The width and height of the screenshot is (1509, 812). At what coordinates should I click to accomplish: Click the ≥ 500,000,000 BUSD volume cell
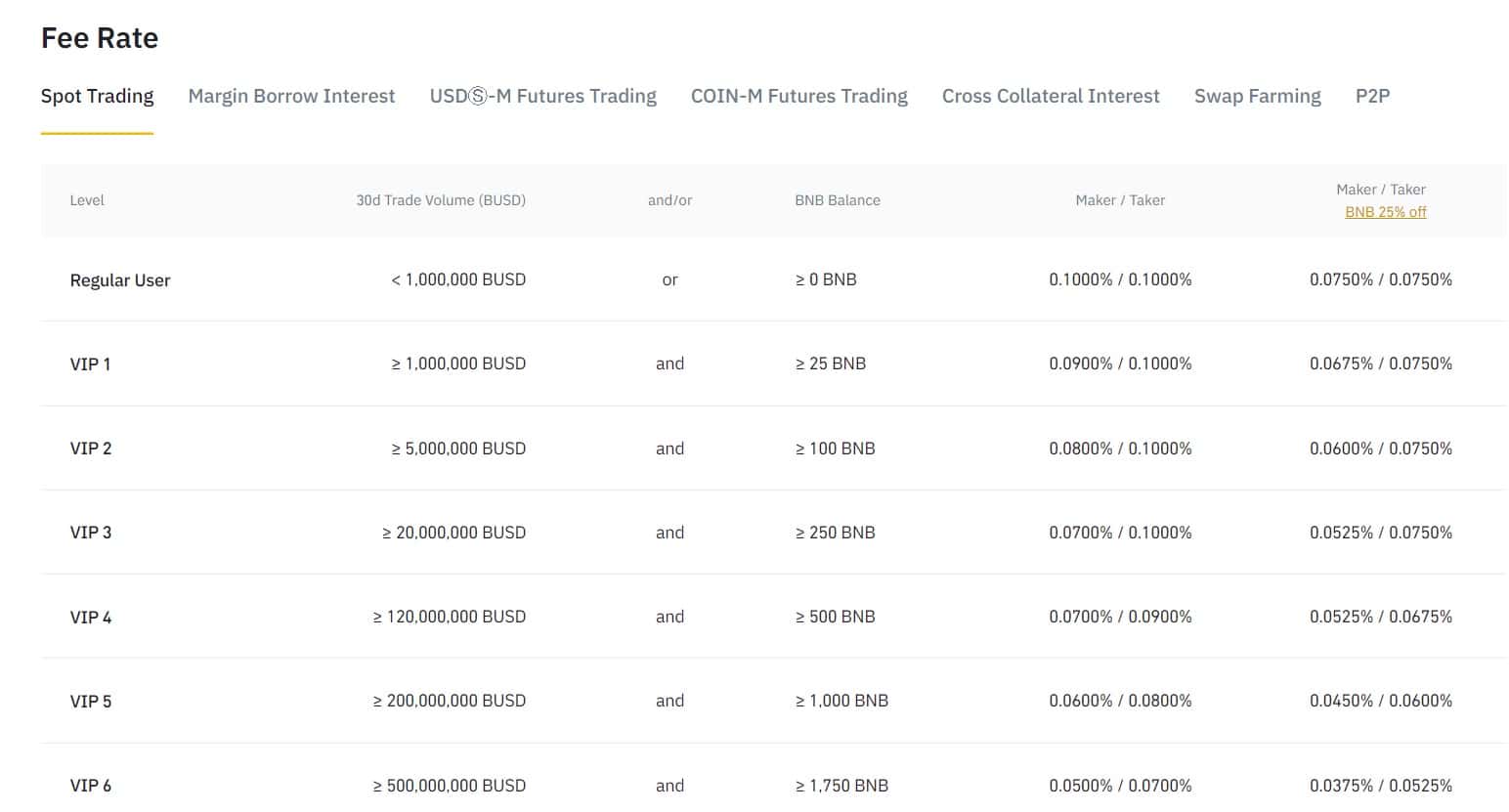tap(450, 786)
